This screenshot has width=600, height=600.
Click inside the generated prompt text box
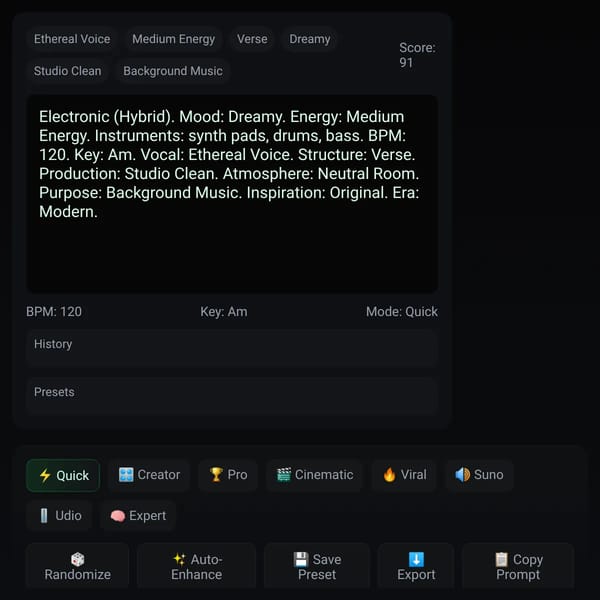232,194
